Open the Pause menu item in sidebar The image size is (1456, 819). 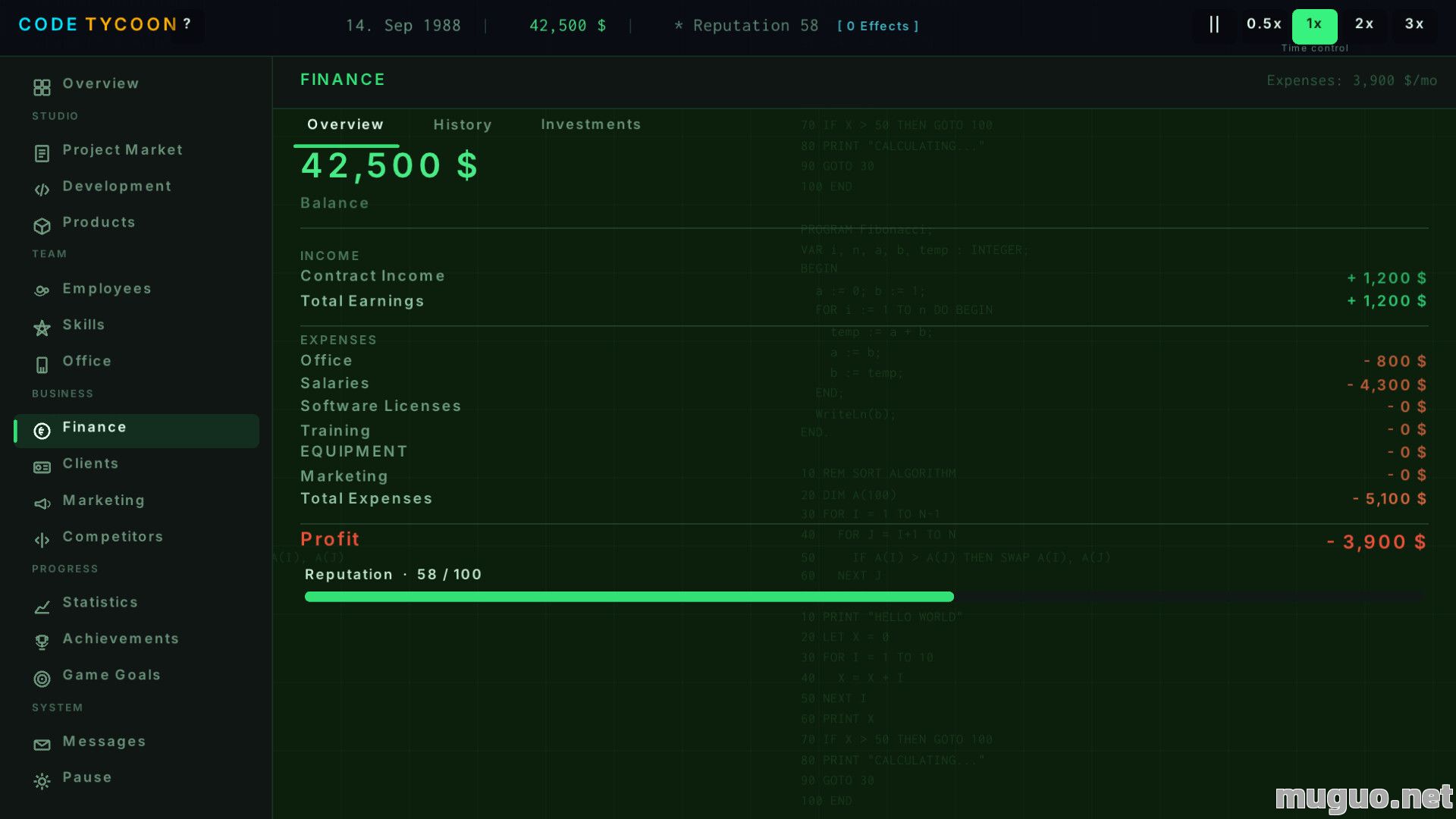(87, 778)
